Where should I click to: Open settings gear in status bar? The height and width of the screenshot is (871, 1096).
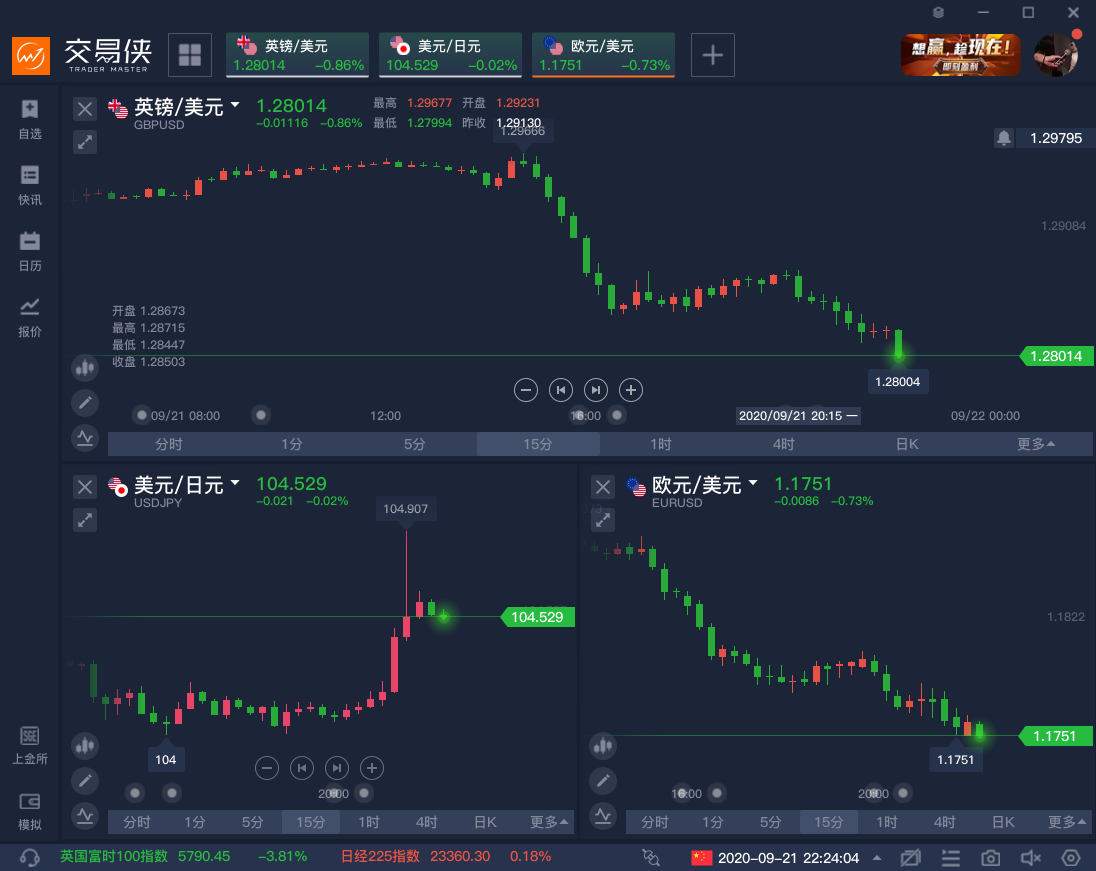(x=1071, y=858)
